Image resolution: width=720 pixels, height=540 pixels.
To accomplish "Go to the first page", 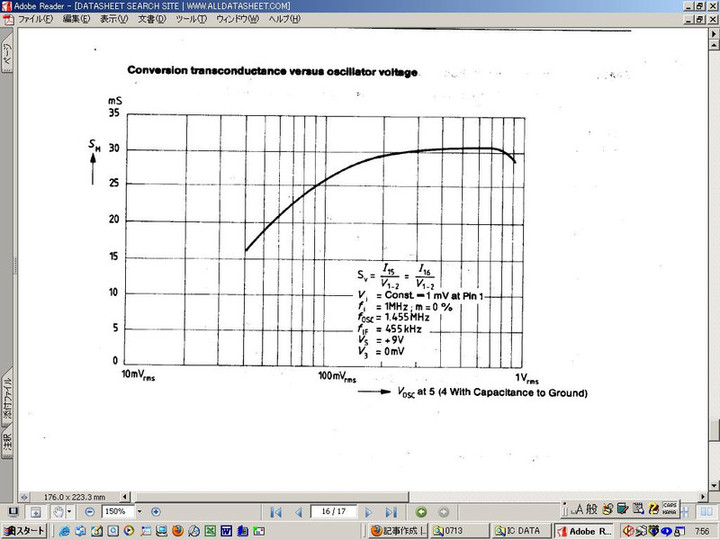I will 276,512.
